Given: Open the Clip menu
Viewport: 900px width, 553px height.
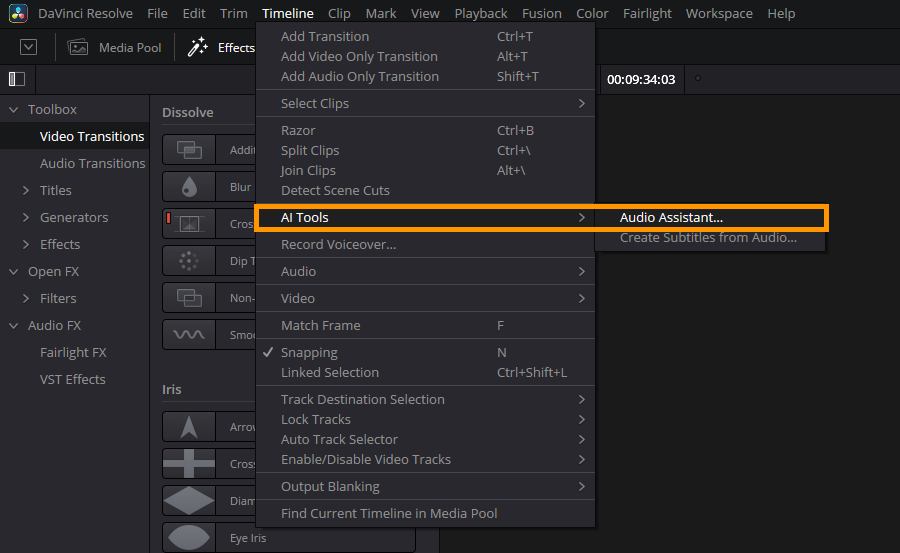Looking at the screenshot, I should point(339,13).
